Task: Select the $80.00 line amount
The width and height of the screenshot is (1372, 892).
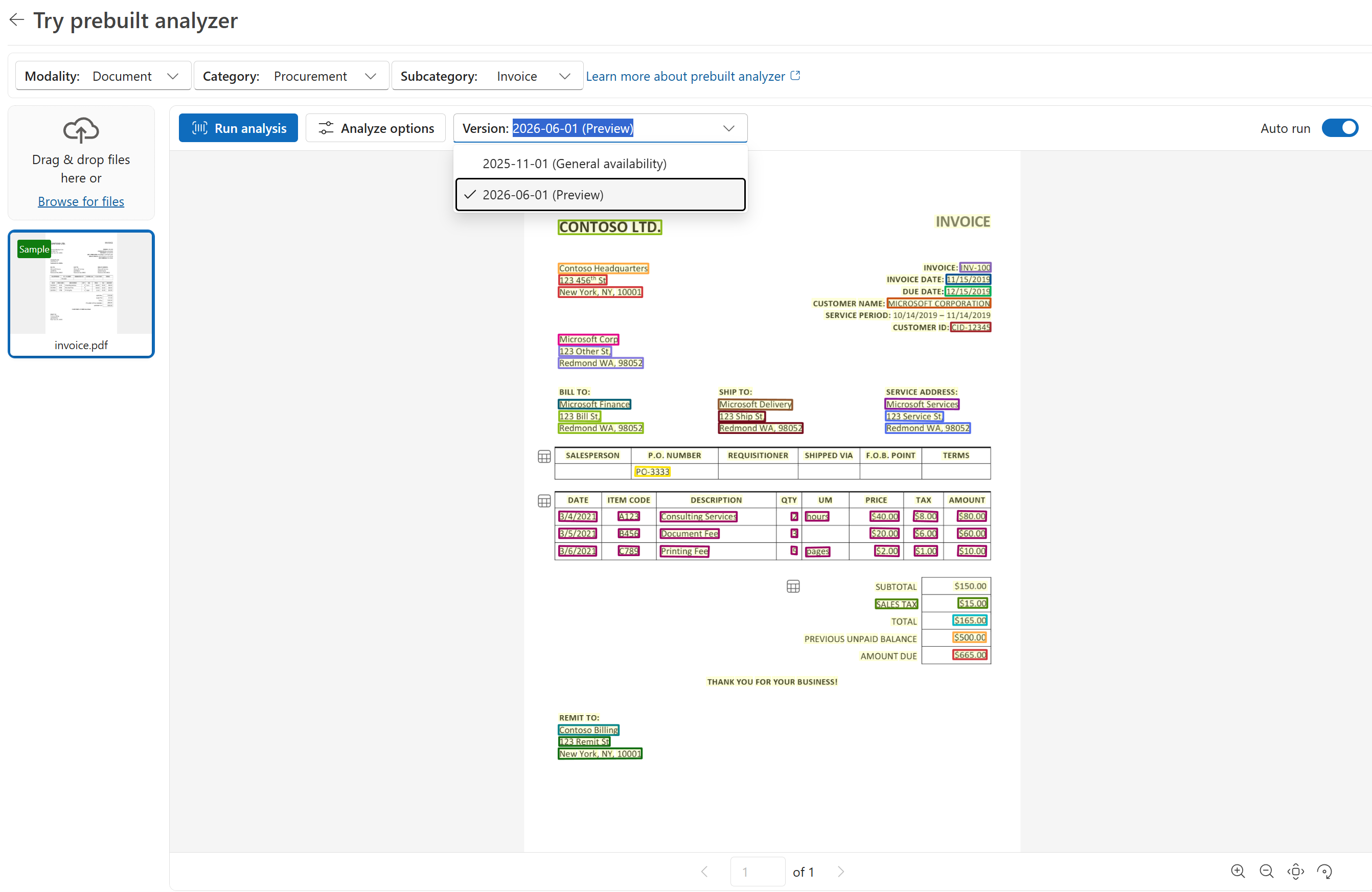Action: point(972,517)
